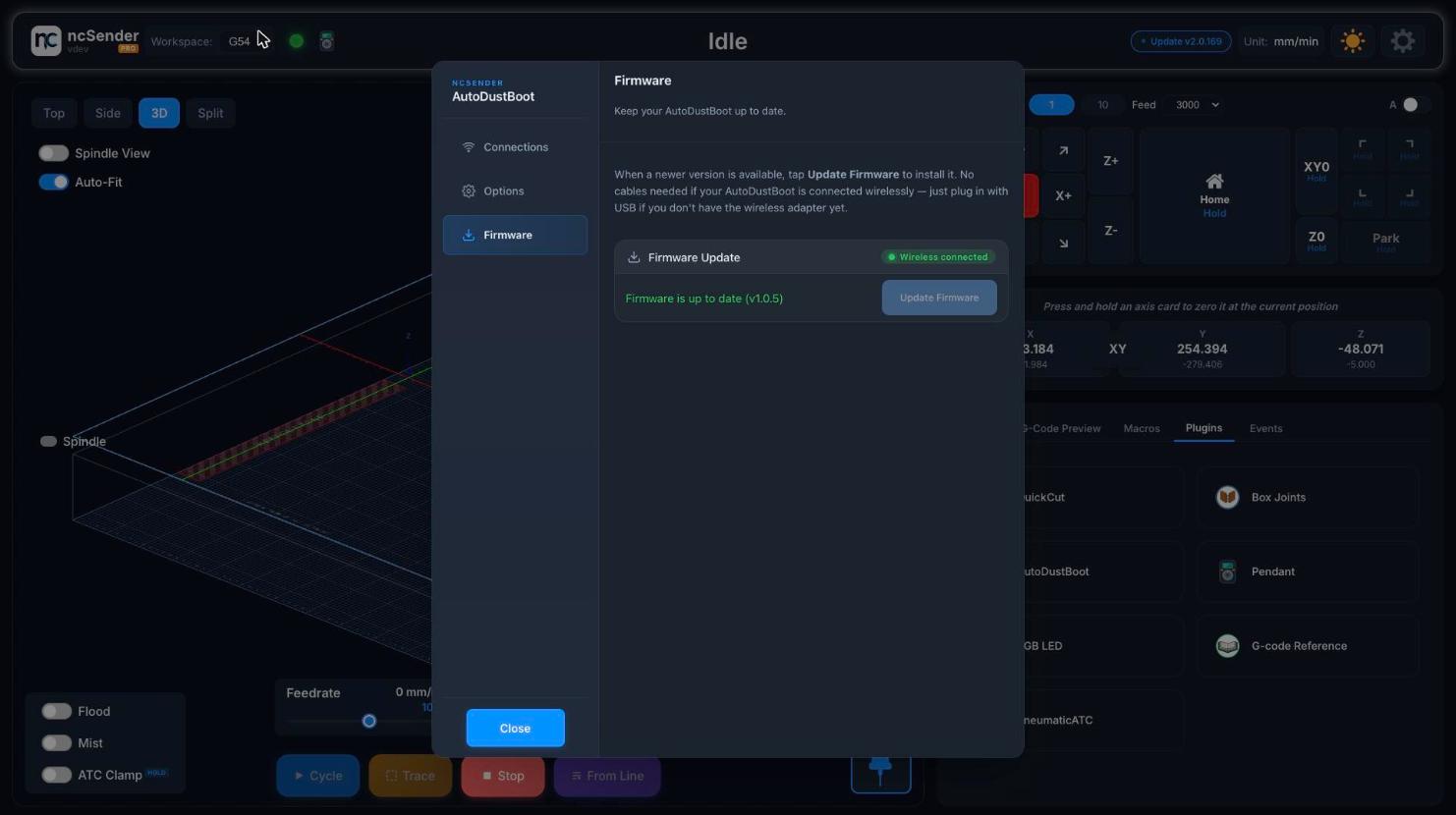Click the XY zero card
The height and width of the screenshot is (815, 1456).
[x=1117, y=349]
